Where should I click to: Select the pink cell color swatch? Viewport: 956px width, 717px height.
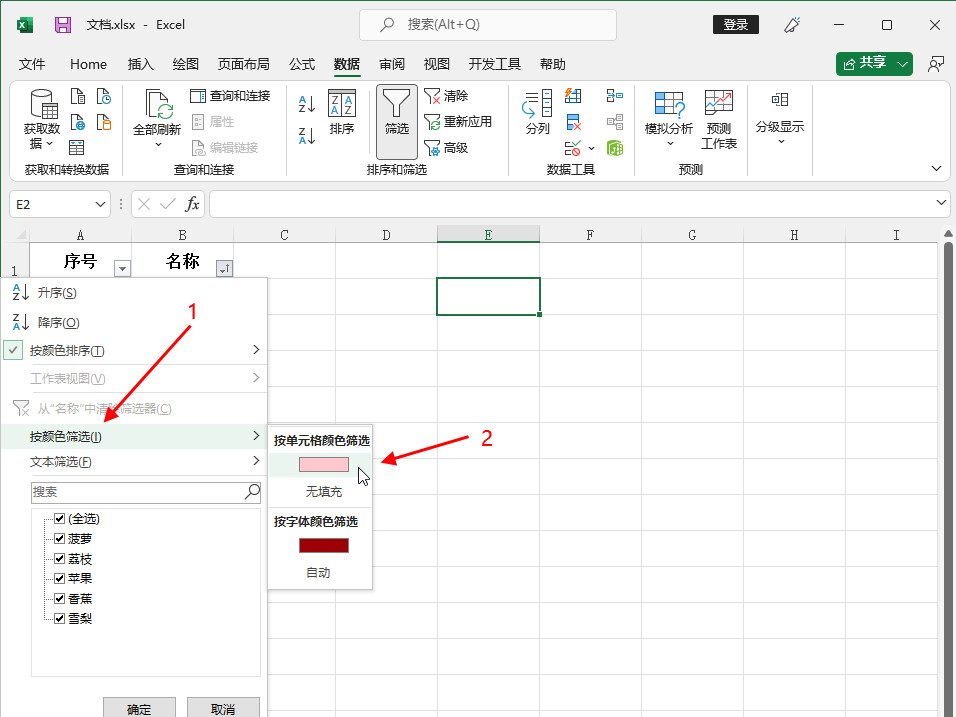323,465
